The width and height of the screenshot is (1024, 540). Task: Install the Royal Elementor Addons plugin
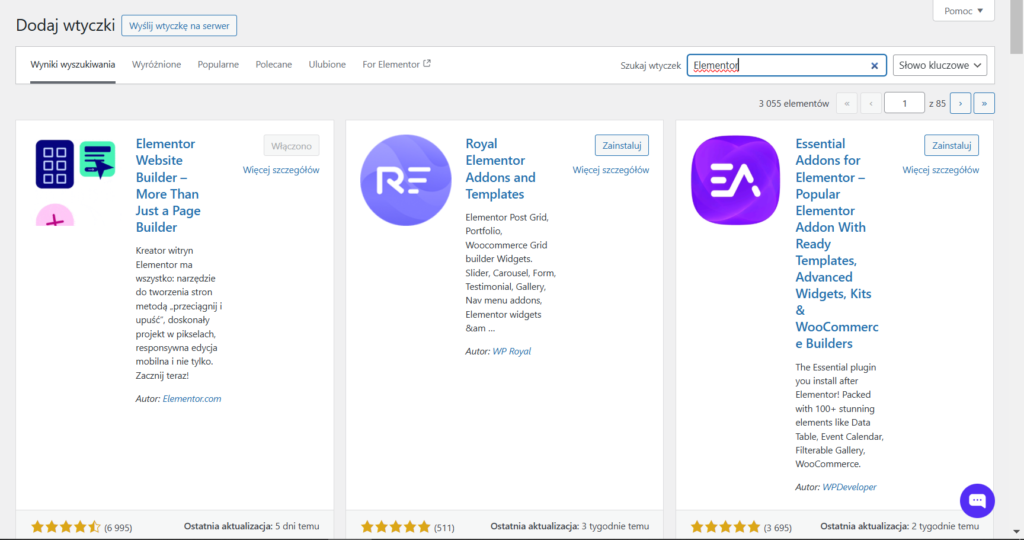(622, 146)
